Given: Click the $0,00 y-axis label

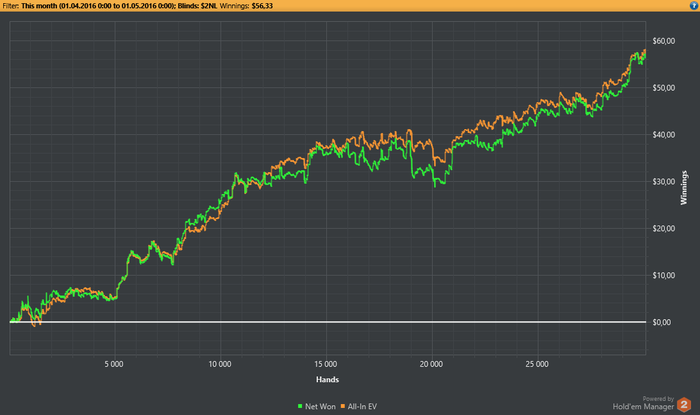Looking at the screenshot, I should coord(662,322).
